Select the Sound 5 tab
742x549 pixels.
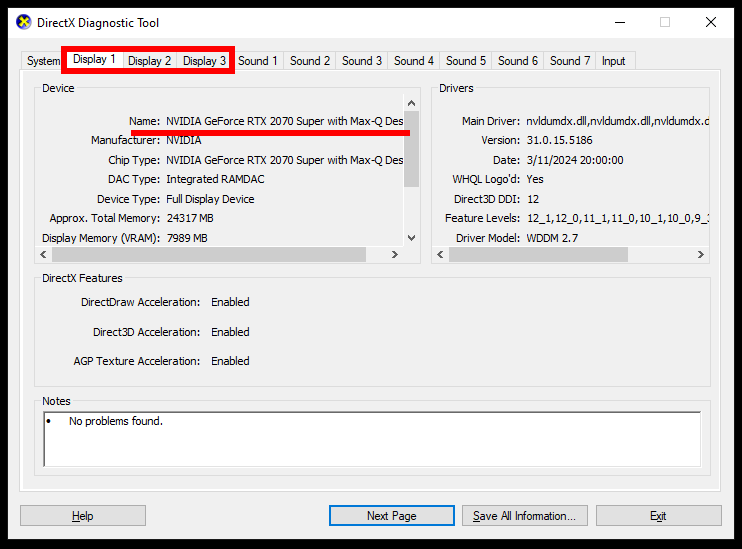pos(466,61)
